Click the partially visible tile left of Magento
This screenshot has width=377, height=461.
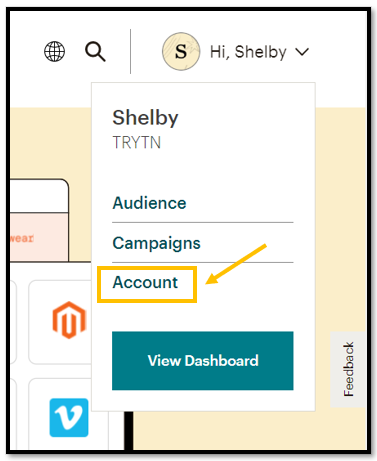(x=13, y=322)
